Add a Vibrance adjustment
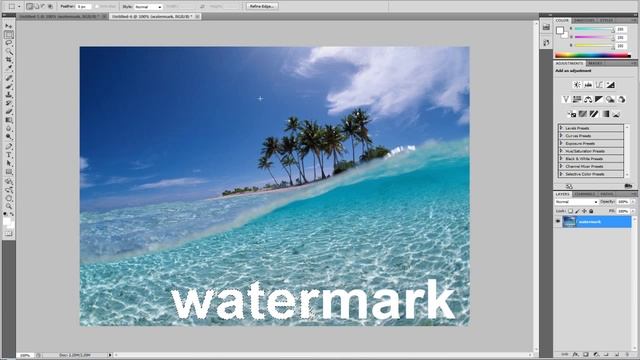640x360 pixels. tap(566, 99)
